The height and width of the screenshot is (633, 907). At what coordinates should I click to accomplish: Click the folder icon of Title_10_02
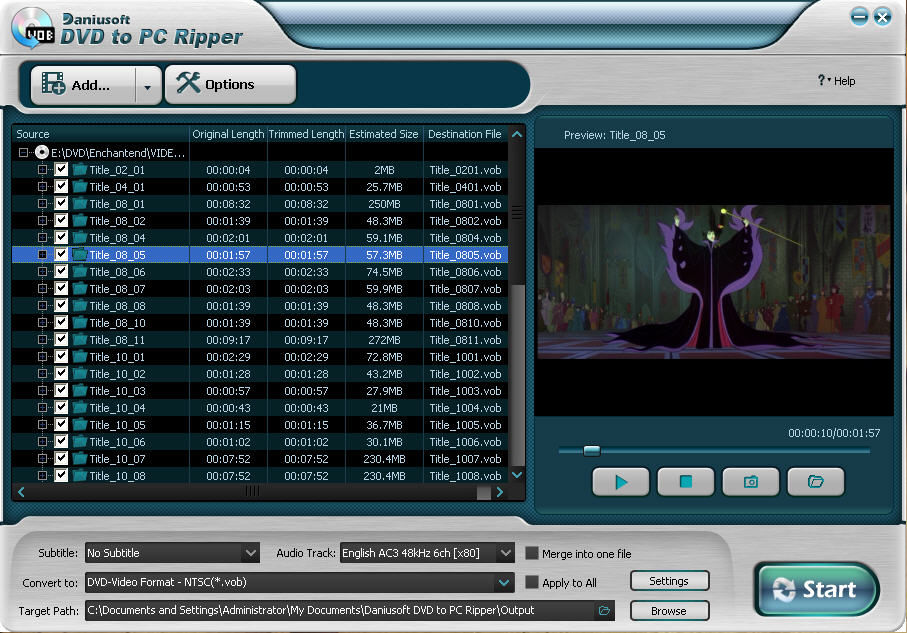click(x=80, y=373)
